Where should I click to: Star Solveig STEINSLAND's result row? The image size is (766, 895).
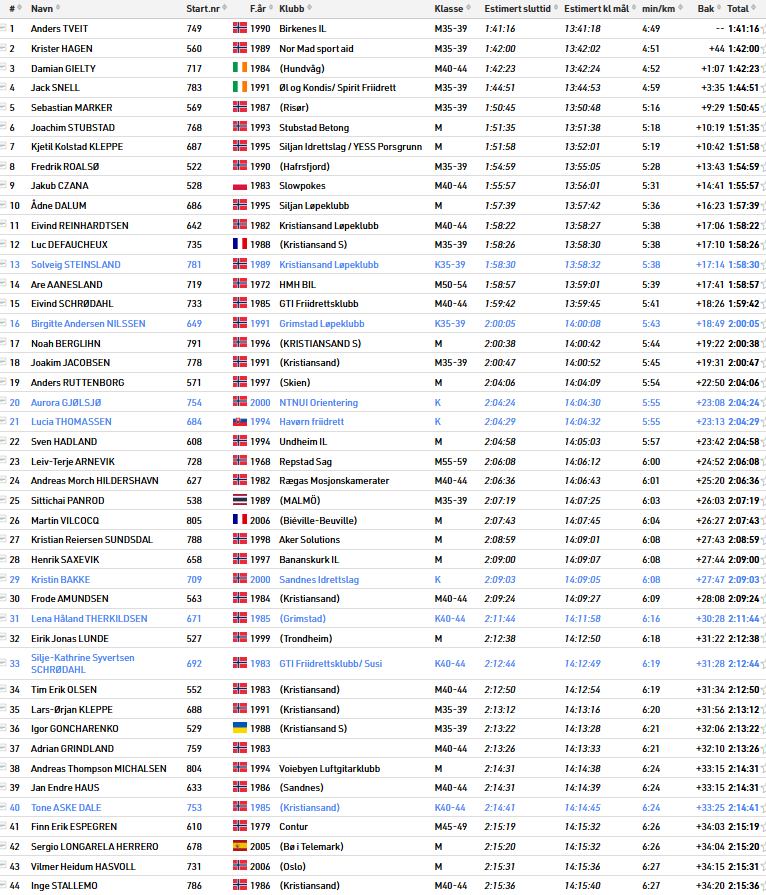pos(761,265)
